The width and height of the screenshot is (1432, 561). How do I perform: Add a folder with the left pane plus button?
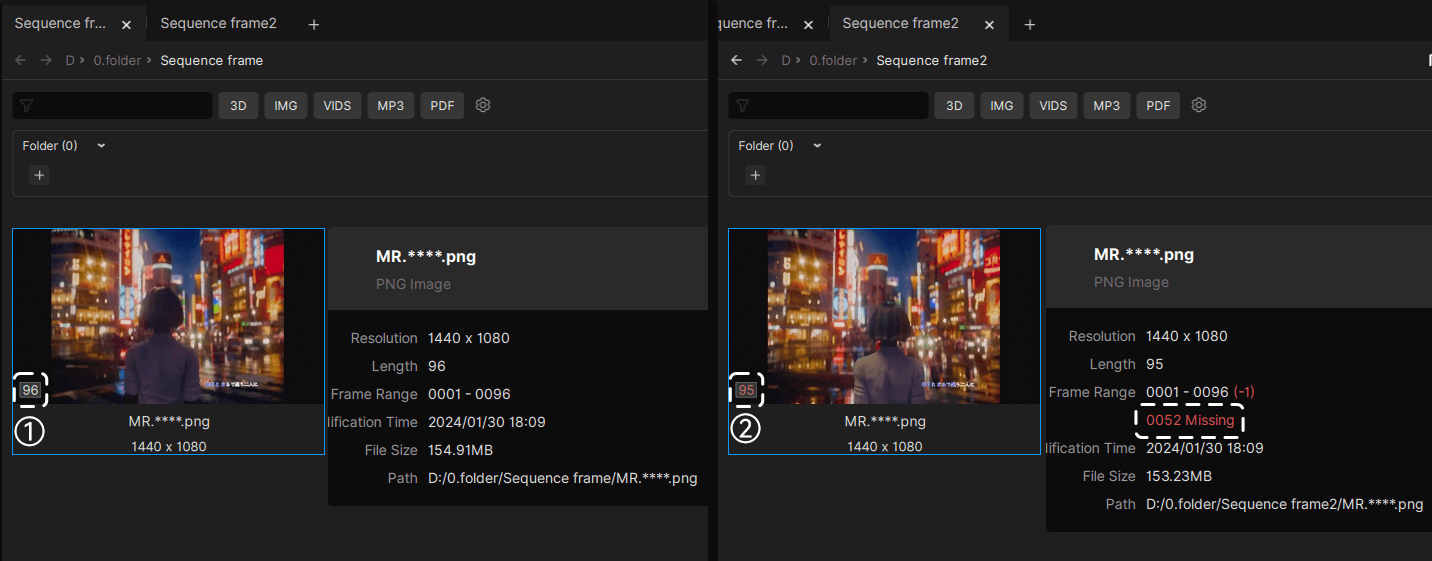click(x=39, y=175)
